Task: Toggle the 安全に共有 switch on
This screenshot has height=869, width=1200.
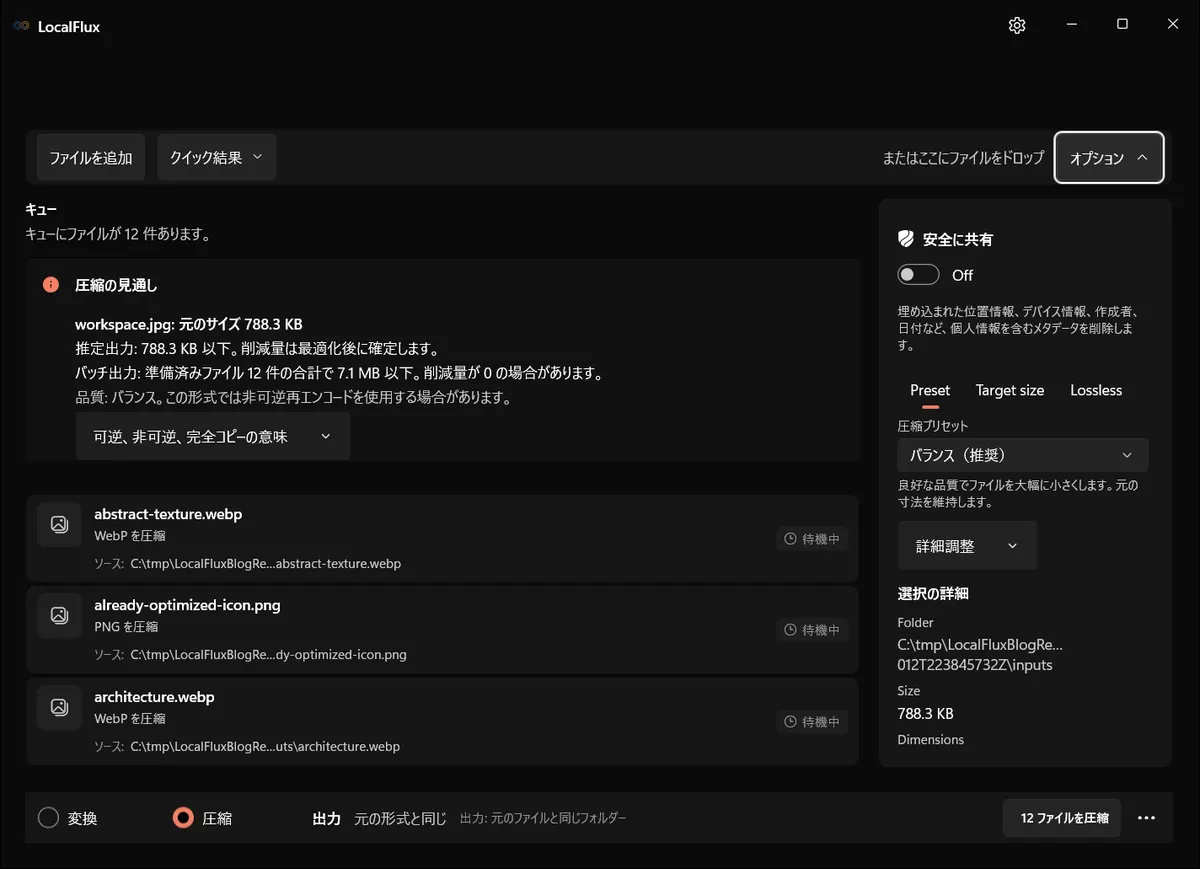Action: [x=919, y=275]
